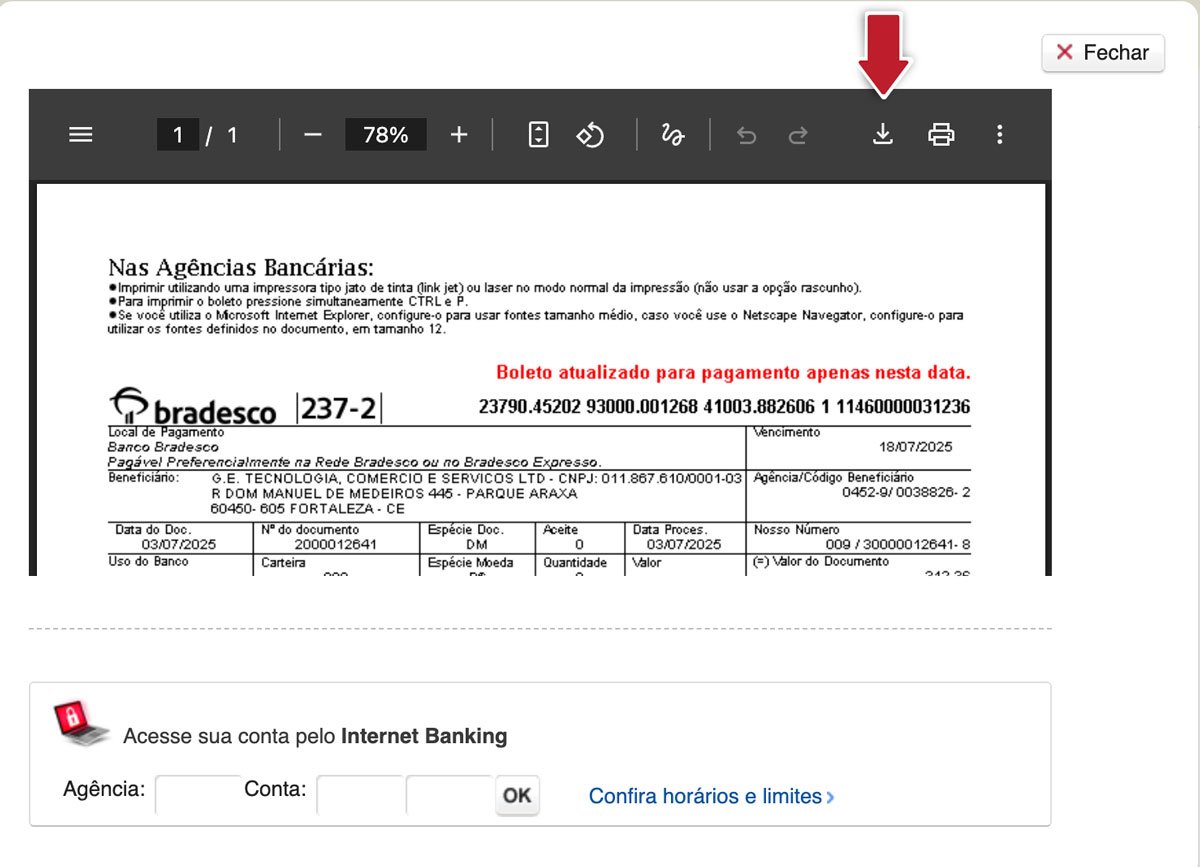
Task: Print the boleto with printer icon
Action: pyautogui.click(x=941, y=134)
